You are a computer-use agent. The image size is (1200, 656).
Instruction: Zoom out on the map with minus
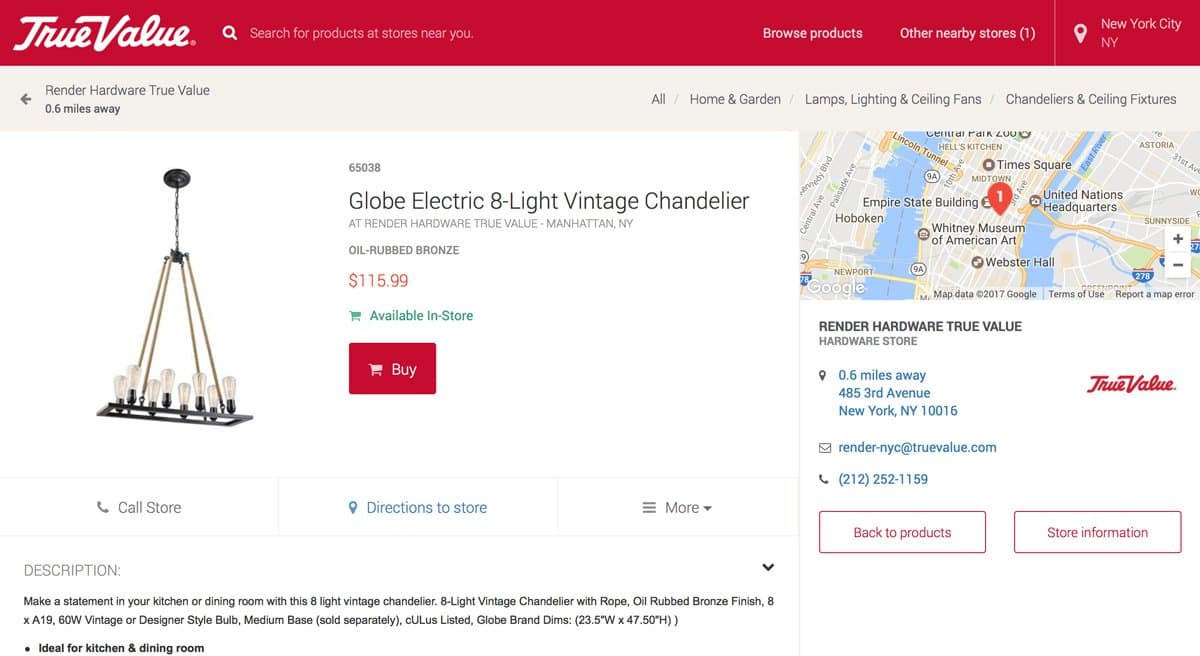point(1178,265)
